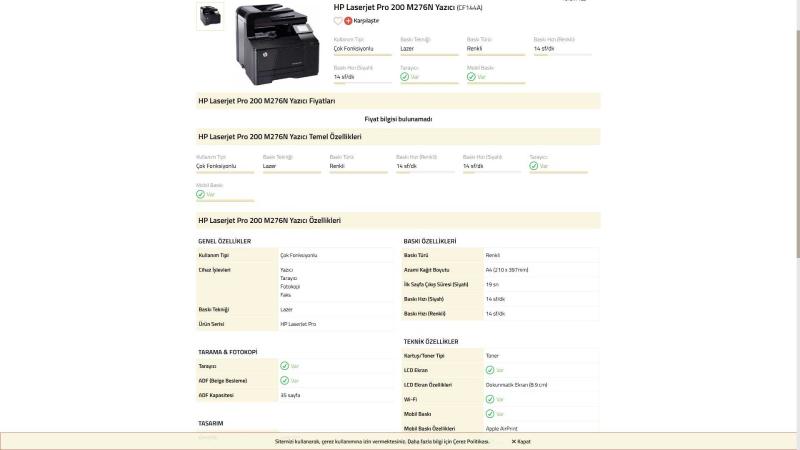
Task: Click ADF (Belge Besleme) green check icon
Action: (x=284, y=380)
